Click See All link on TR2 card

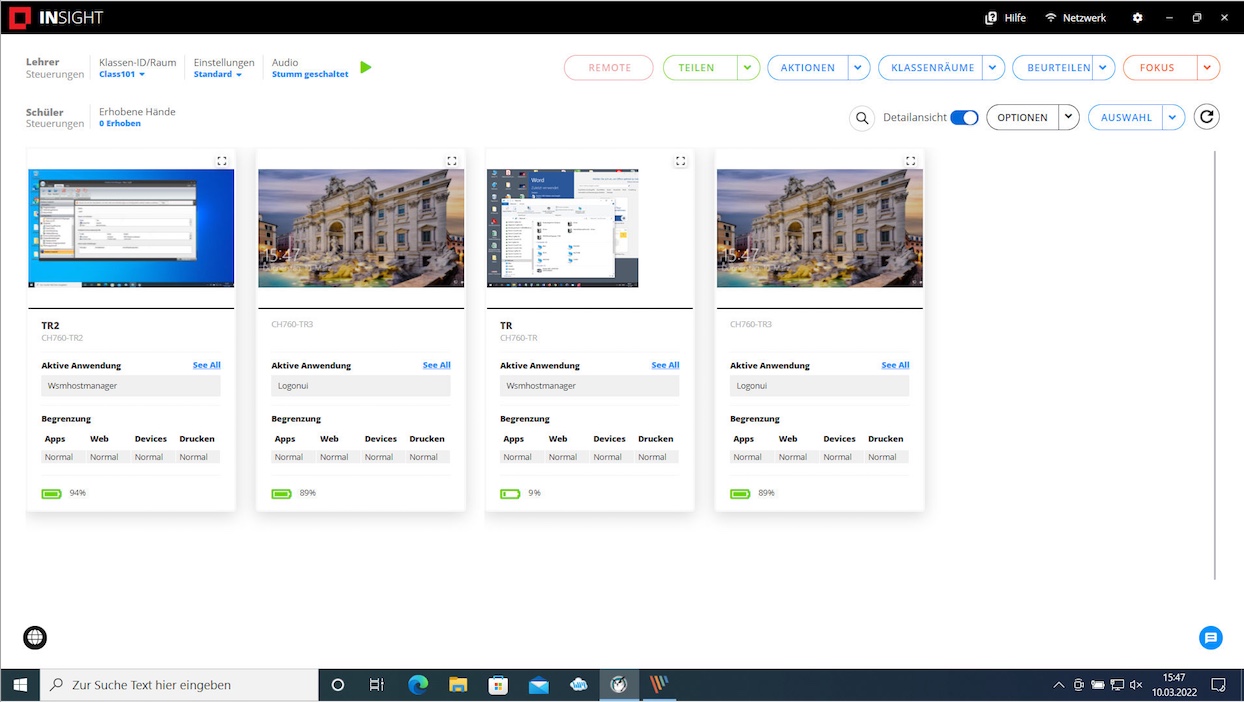pyautogui.click(x=206, y=365)
